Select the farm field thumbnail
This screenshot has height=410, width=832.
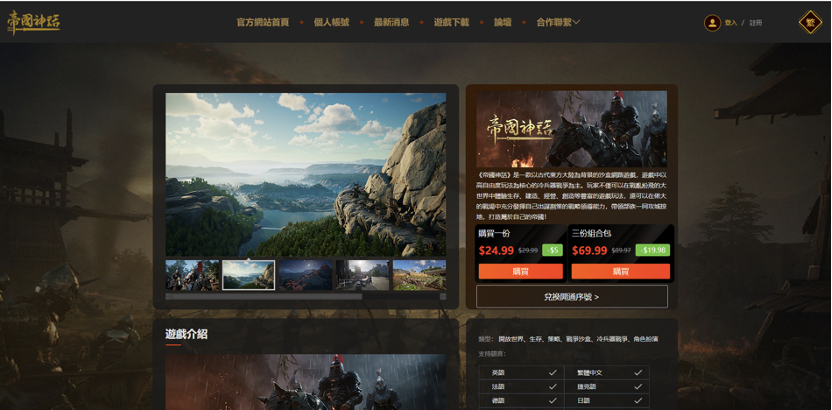419,275
